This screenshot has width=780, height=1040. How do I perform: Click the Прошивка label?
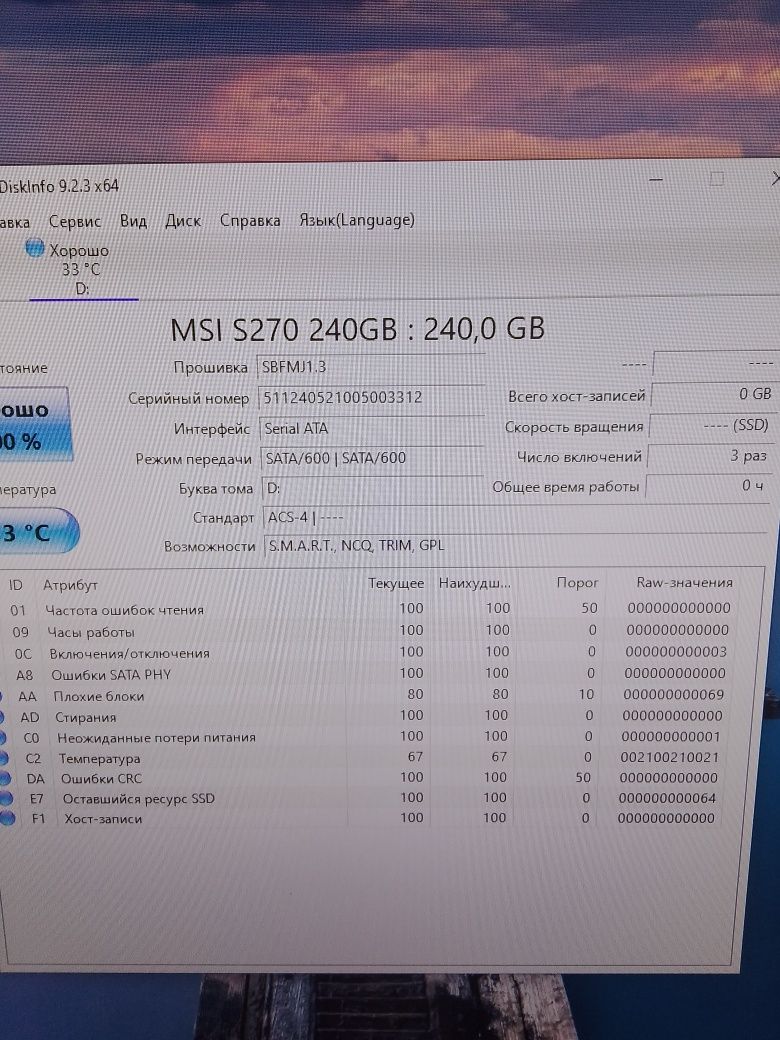click(x=210, y=367)
